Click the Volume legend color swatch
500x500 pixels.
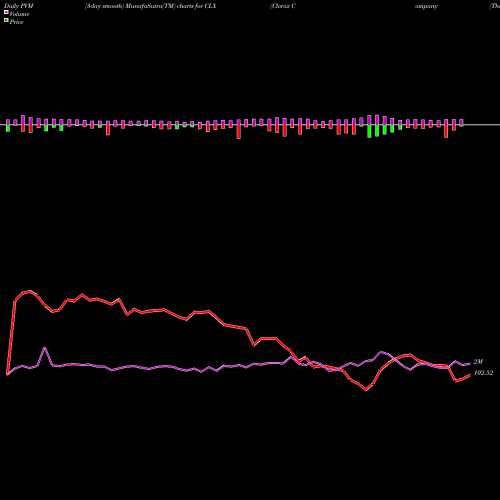[6, 12]
